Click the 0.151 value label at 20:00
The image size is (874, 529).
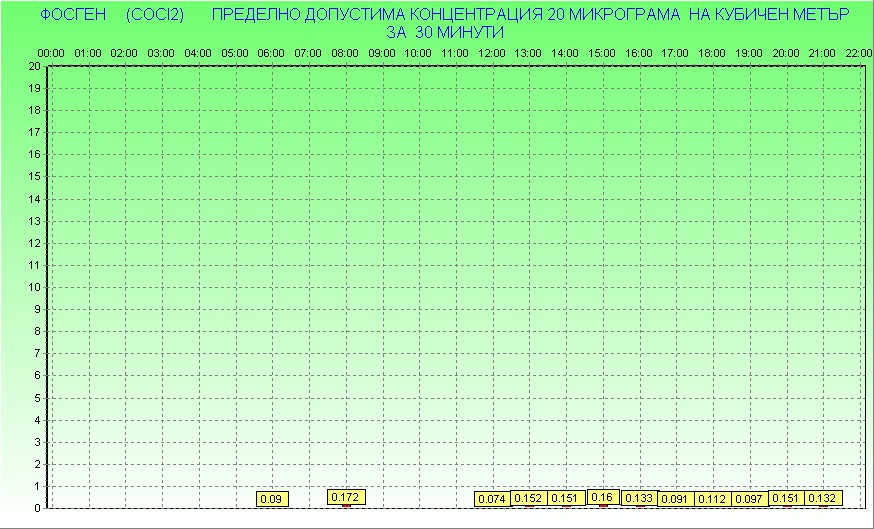click(x=786, y=498)
